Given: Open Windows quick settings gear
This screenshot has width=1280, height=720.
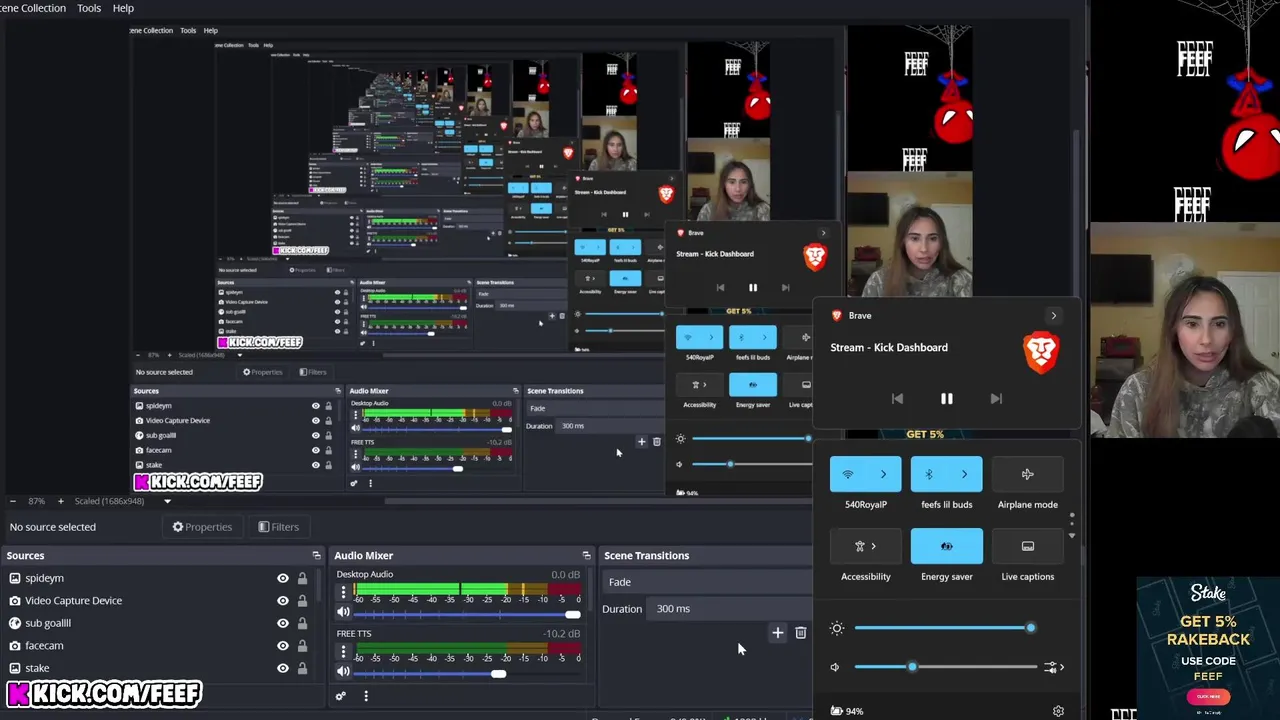Looking at the screenshot, I should [1058, 711].
